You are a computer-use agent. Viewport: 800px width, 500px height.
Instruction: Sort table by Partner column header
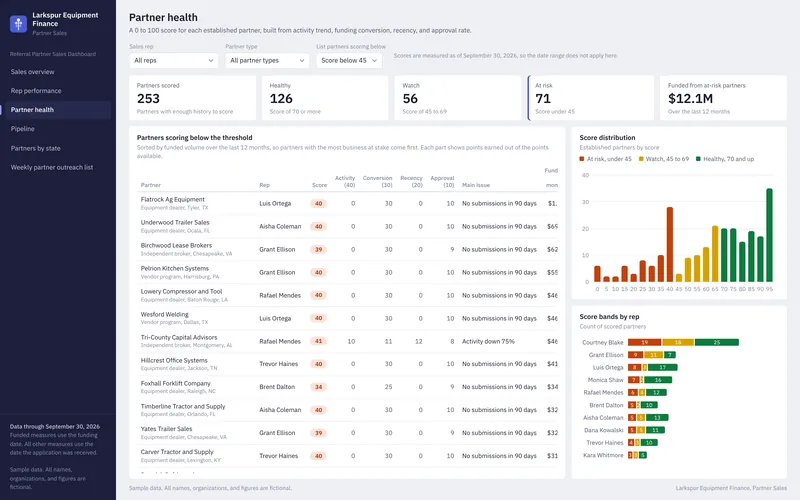click(x=151, y=185)
